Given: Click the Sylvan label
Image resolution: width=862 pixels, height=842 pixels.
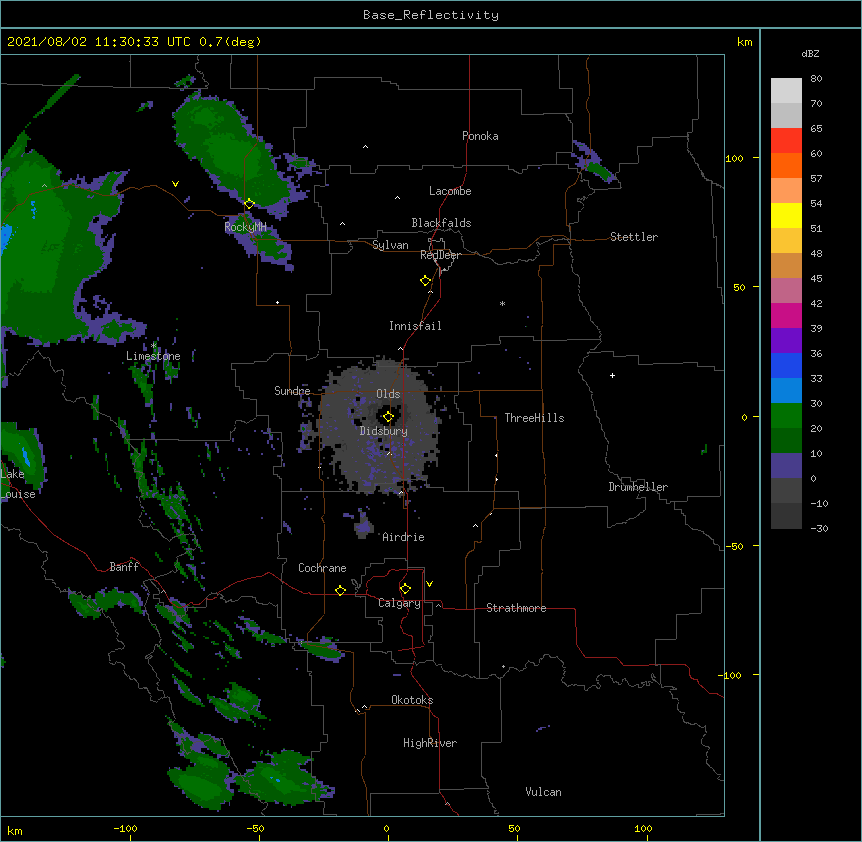Looking at the screenshot, I should (390, 245).
